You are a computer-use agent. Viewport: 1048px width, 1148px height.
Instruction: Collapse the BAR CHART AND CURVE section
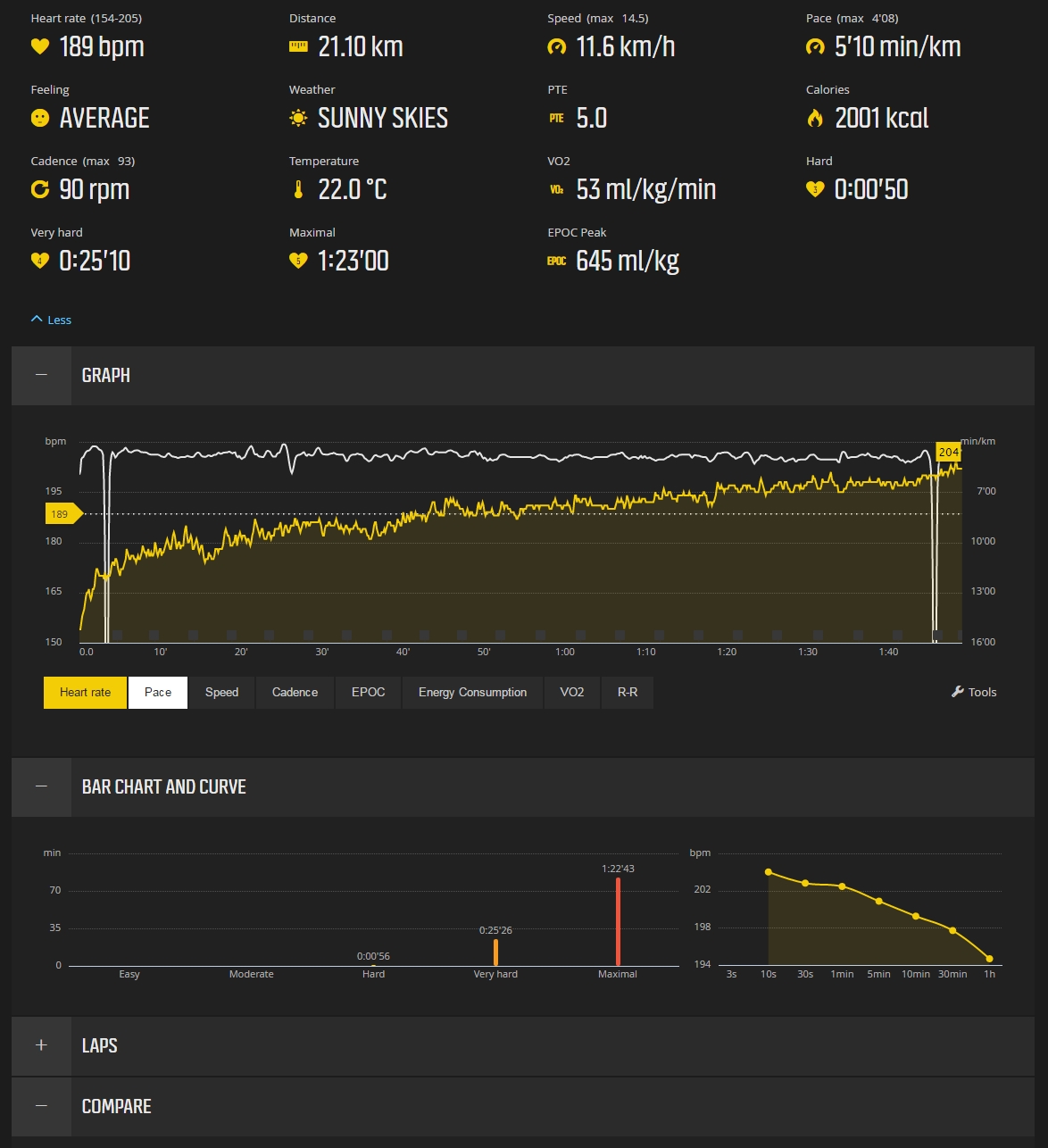41,786
